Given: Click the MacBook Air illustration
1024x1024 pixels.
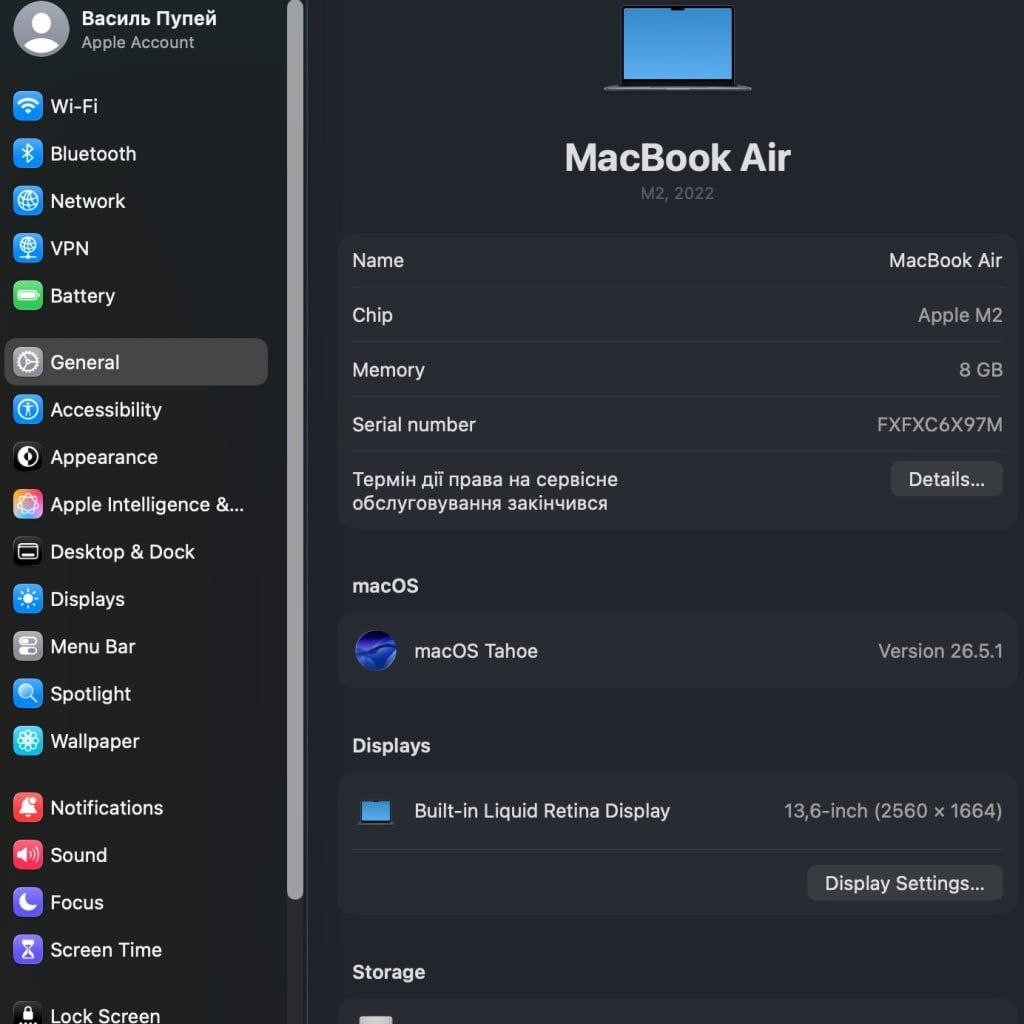Looking at the screenshot, I should pos(677,48).
